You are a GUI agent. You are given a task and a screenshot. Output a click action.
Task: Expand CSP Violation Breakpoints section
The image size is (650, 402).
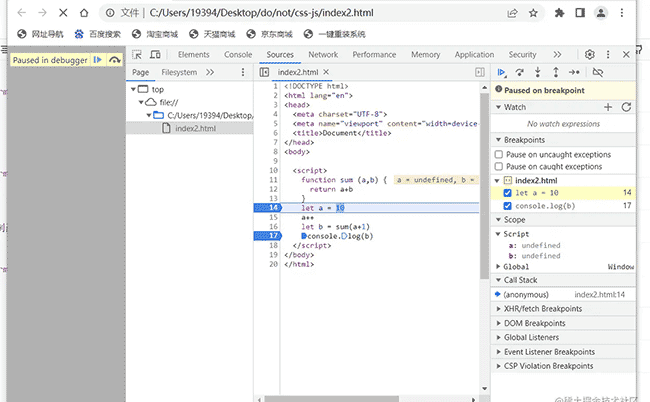pyautogui.click(x=499, y=366)
